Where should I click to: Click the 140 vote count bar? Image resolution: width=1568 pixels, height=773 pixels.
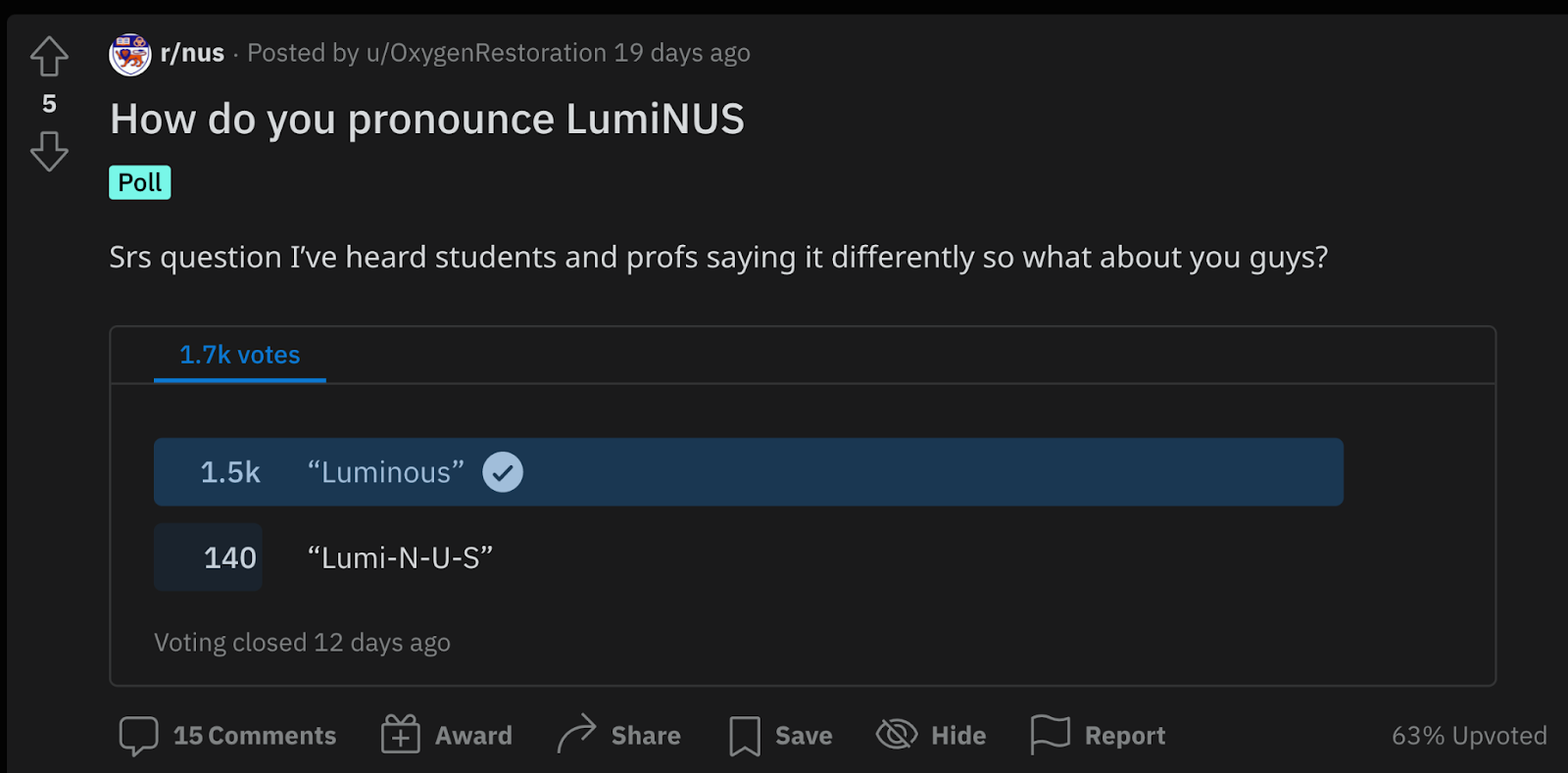(208, 557)
